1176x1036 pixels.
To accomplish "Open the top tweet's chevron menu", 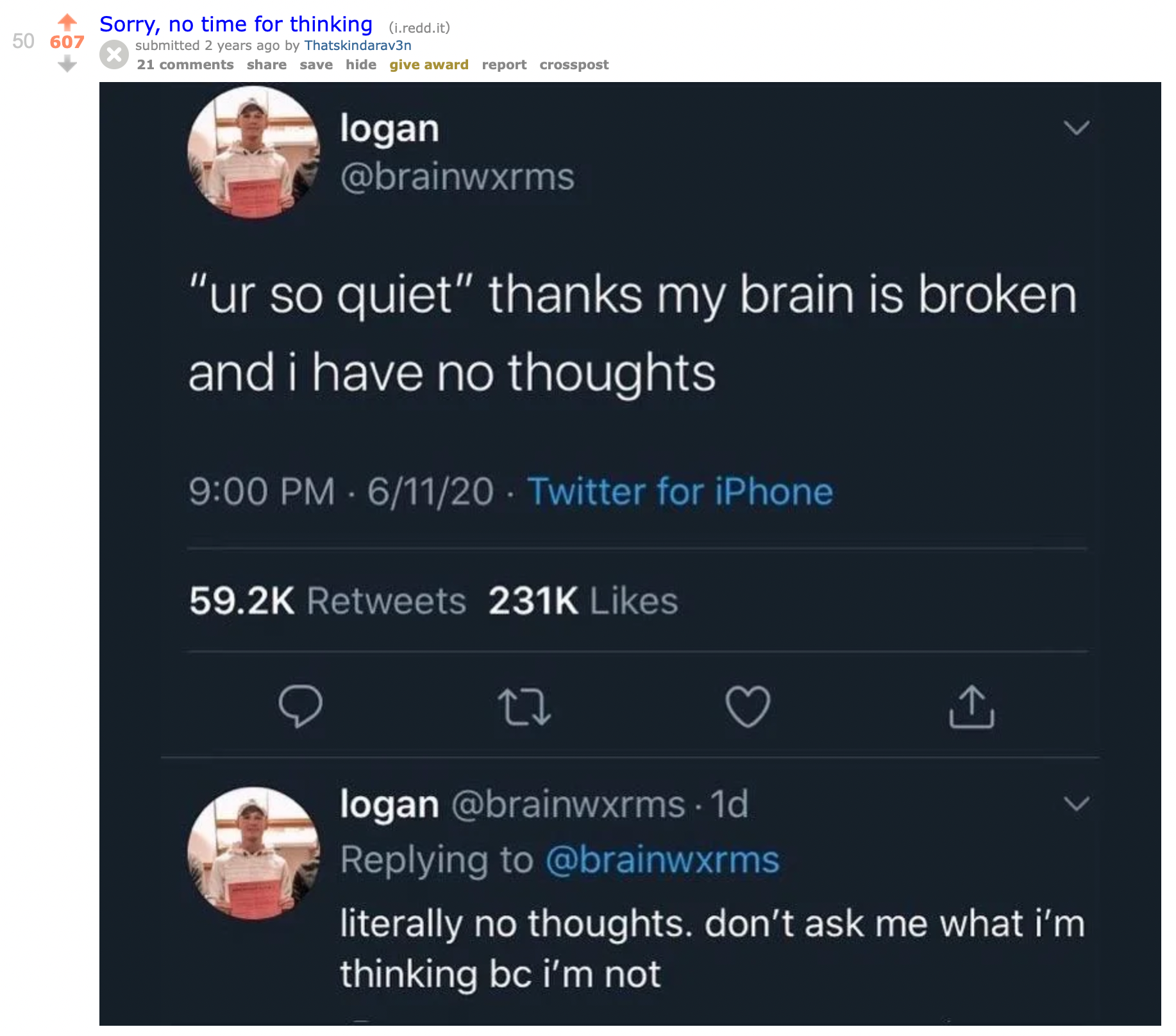I will pyautogui.click(x=1077, y=128).
